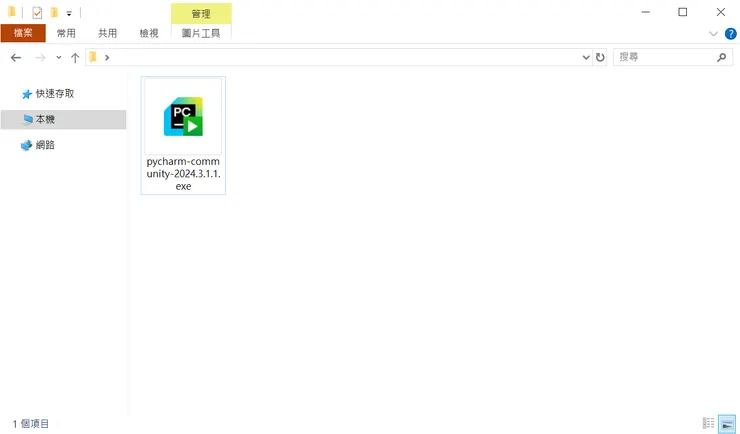Open Help with the question mark icon
Screen dimensions: 740x434
point(731,33)
